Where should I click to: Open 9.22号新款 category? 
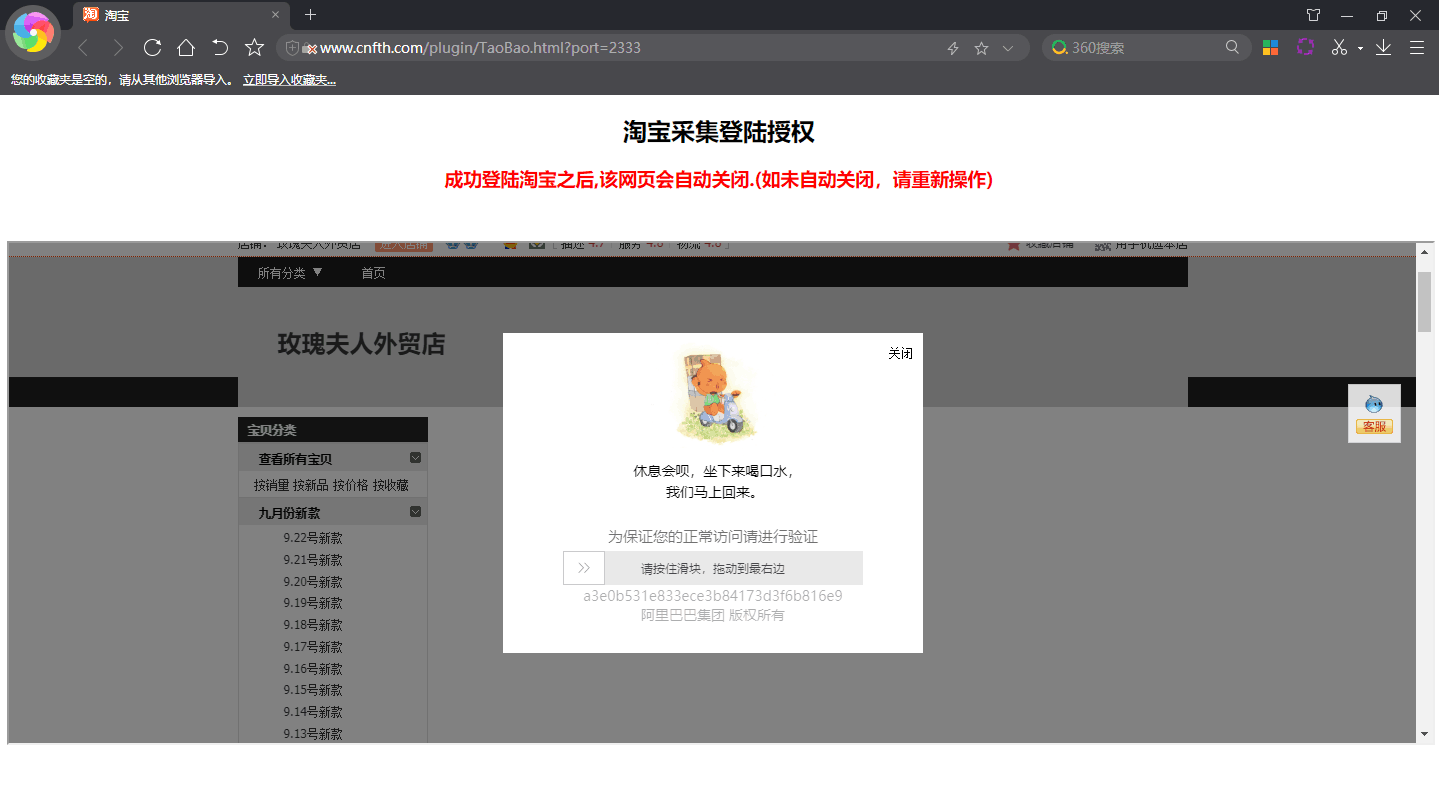click(313, 538)
